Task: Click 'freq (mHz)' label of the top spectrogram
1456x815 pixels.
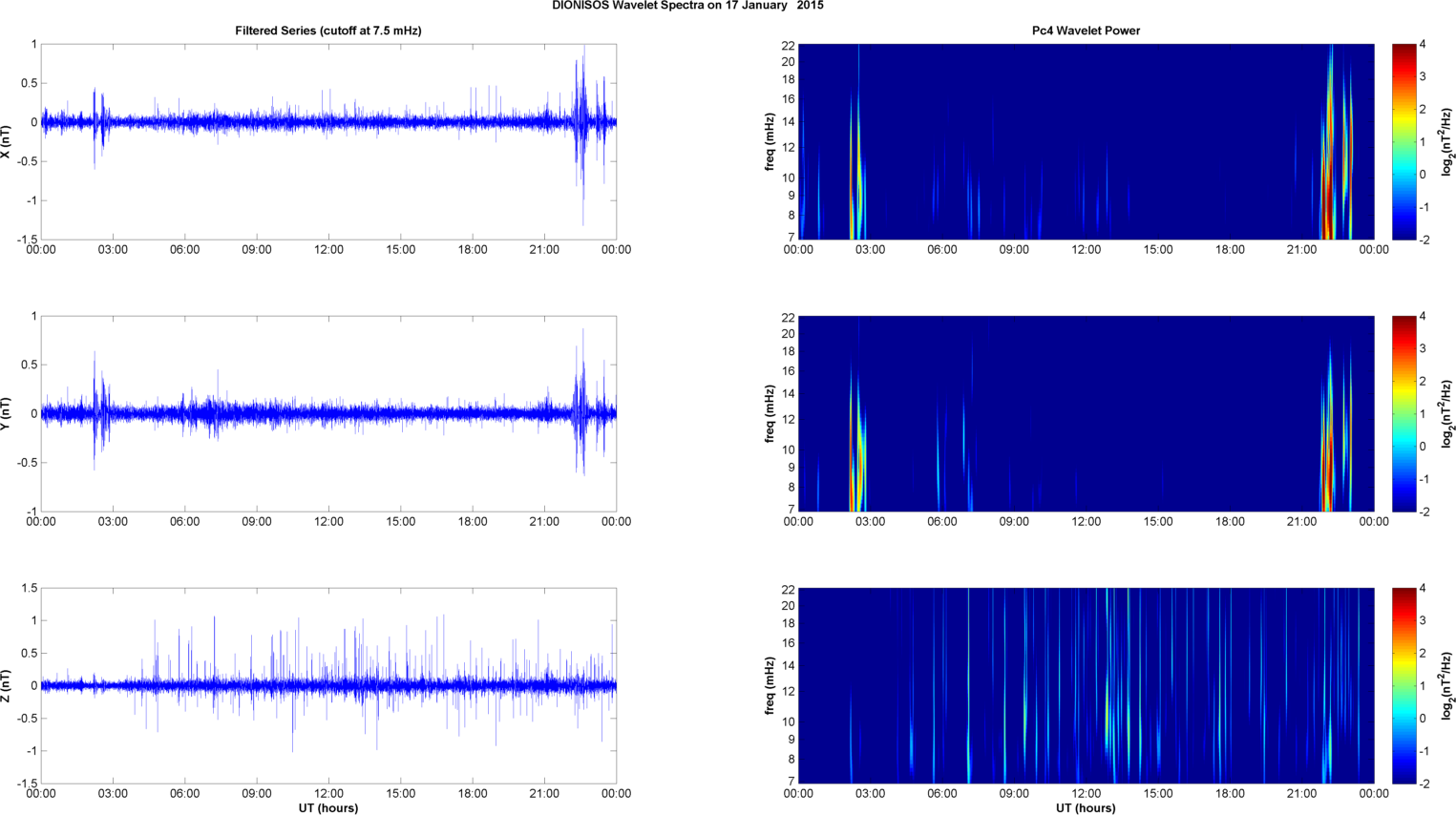Action: [x=770, y=141]
